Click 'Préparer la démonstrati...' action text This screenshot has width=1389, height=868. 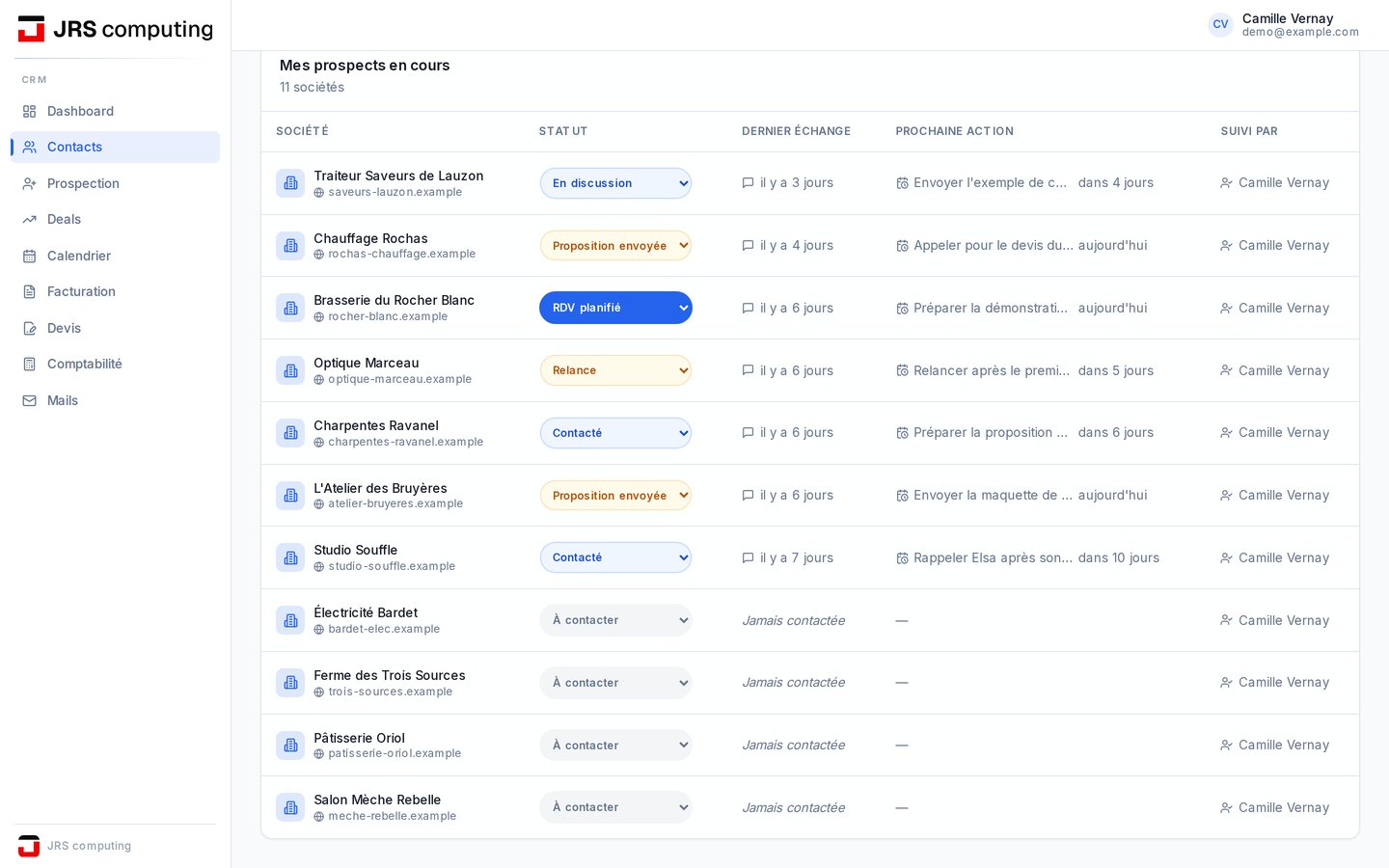991,308
